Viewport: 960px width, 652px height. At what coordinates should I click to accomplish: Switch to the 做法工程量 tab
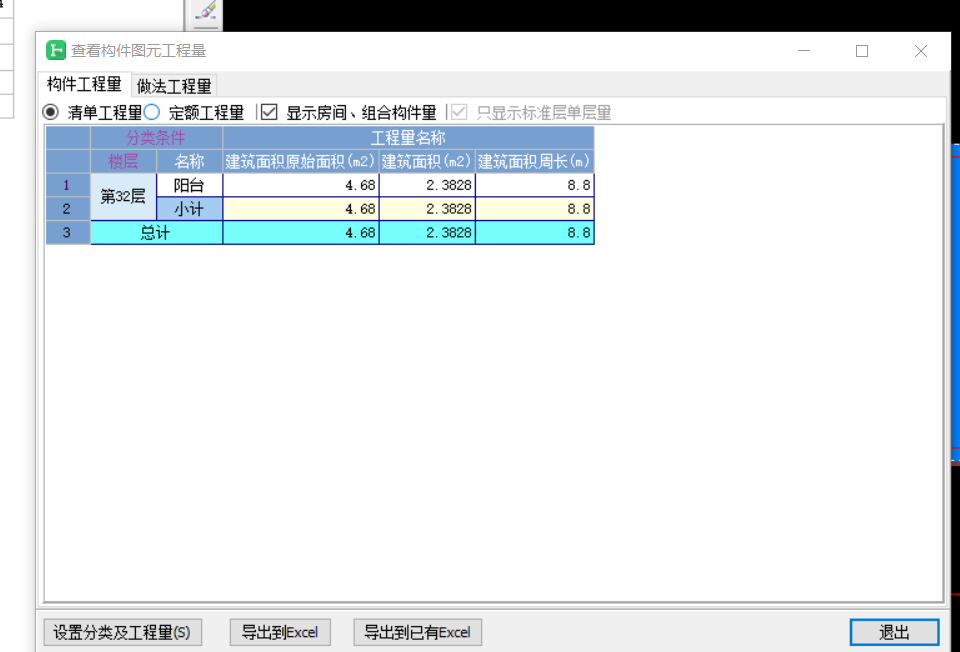coord(174,86)
